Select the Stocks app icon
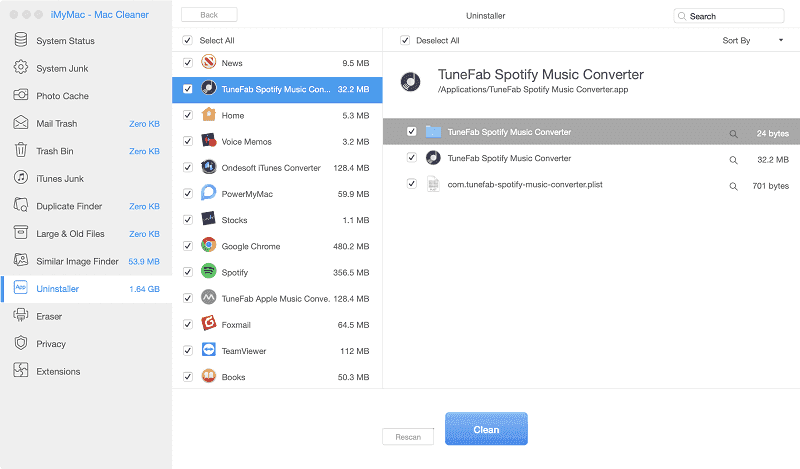800x469 pixels. point(208,219)
